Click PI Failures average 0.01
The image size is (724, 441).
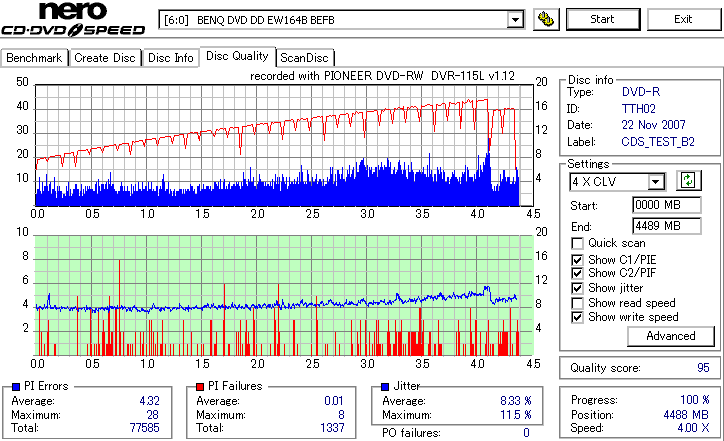pyautogui.click(x=334, y=401)
